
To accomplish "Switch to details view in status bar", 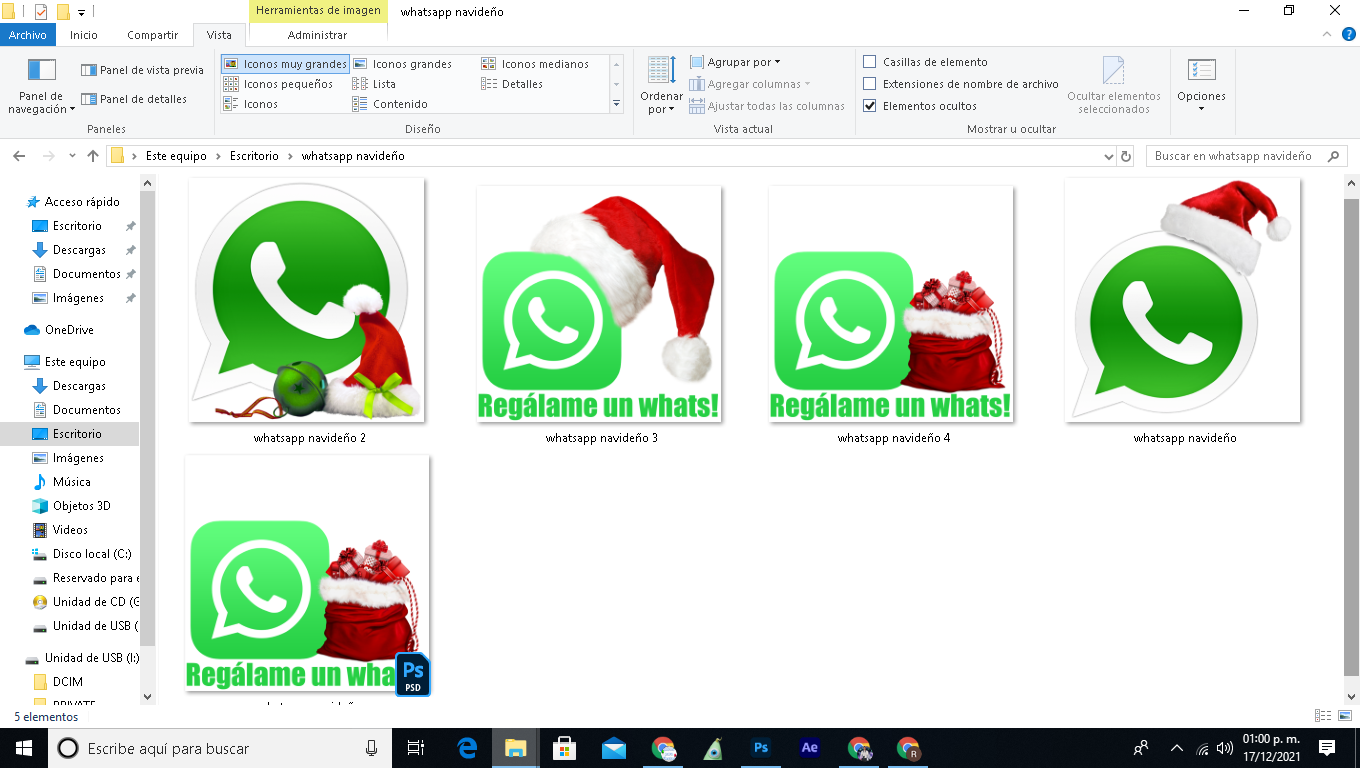I will pos(1322,716).
